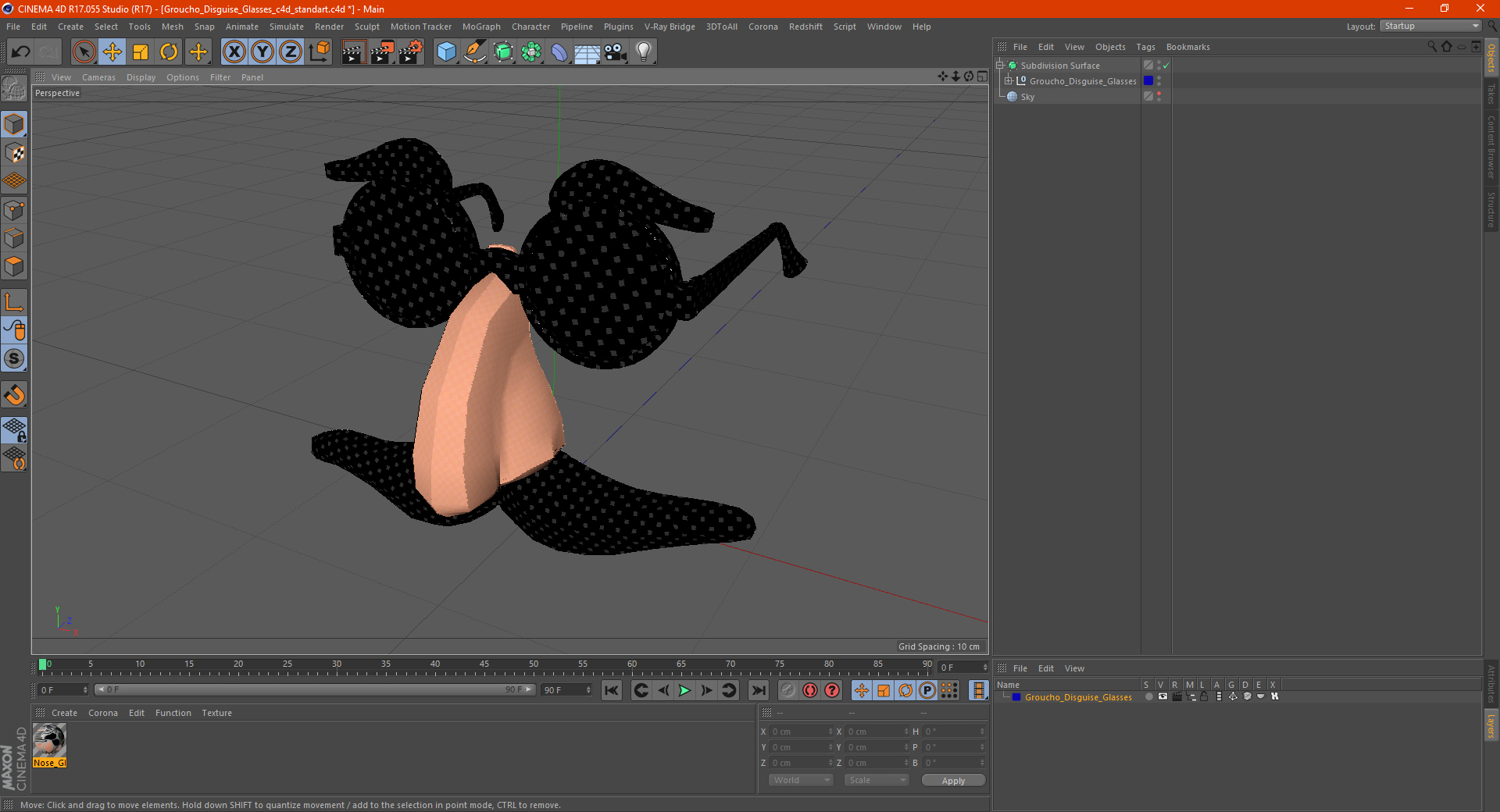Open Object Manager Tags menu
Viewport: 1500px width, 812px height.
pos(1145,47)
